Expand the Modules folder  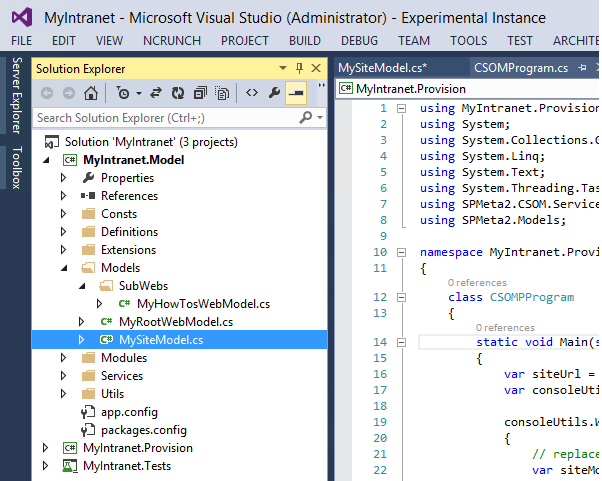tap(64, 358)
